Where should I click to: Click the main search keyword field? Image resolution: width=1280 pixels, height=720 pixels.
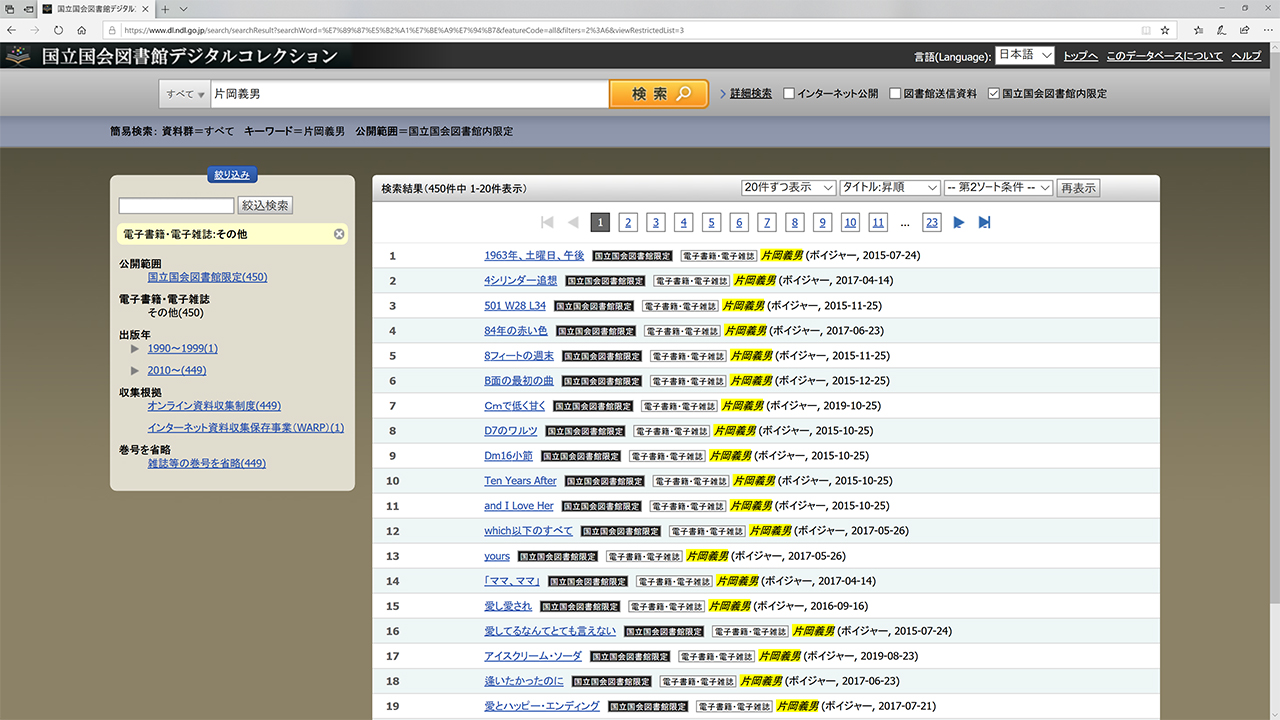(410, 94)
